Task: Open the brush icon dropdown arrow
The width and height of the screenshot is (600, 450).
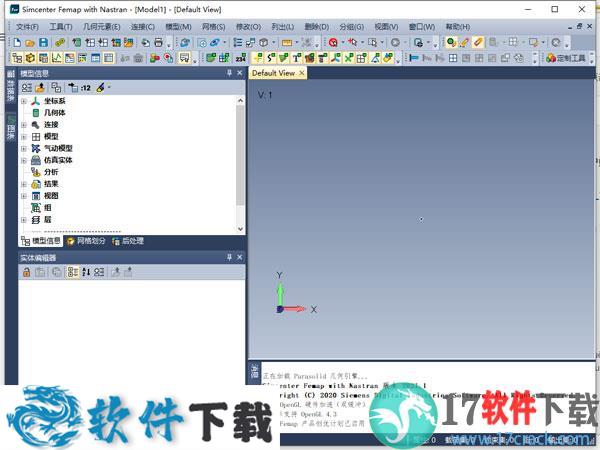Action: click(x=109, y=88)
